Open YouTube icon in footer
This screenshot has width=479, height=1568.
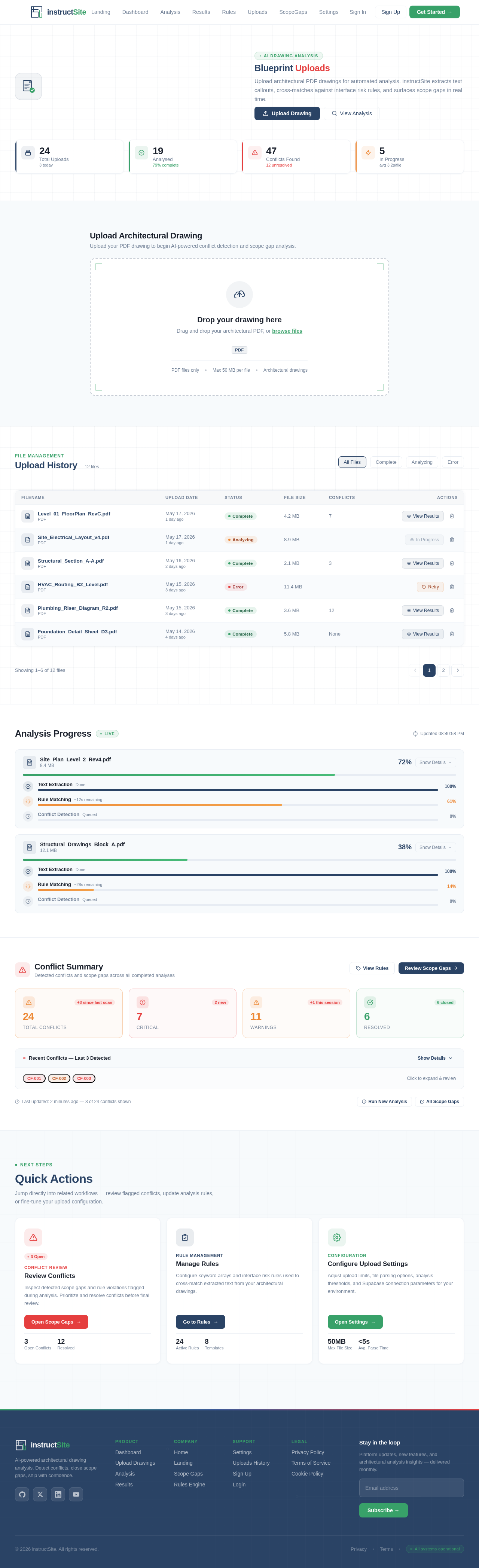[x=76, y=1494]
